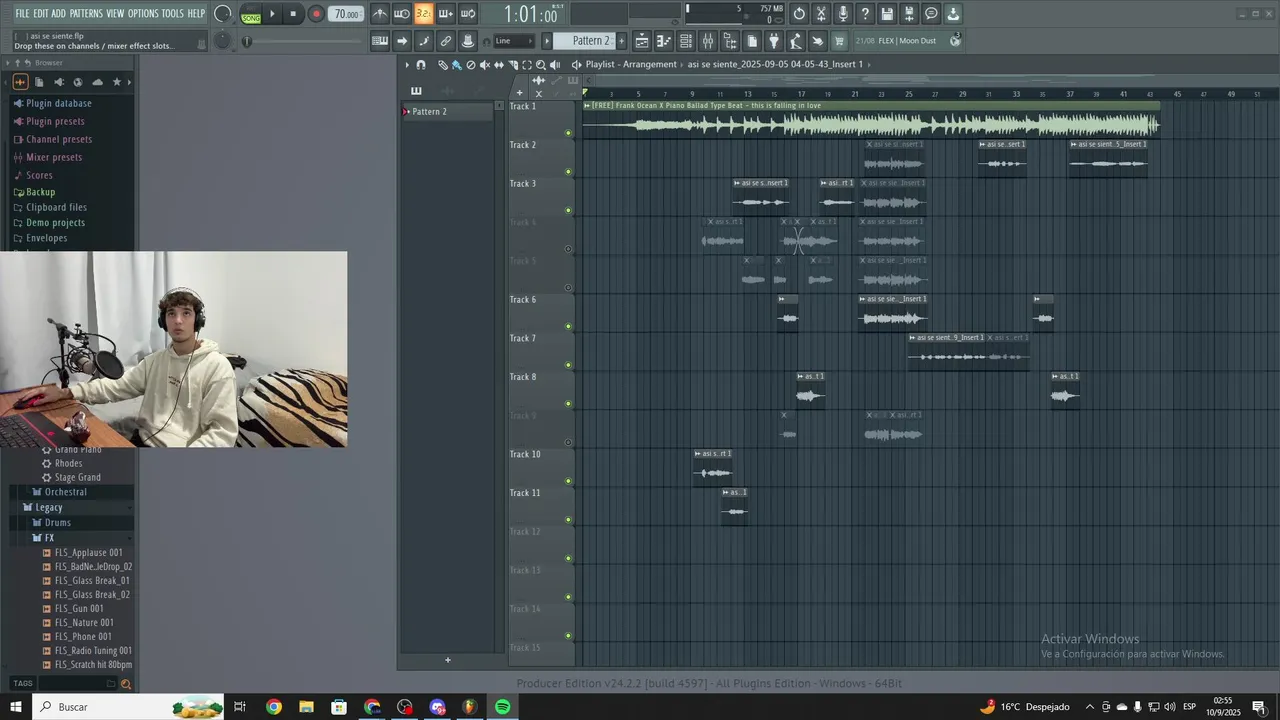Open the piano roll view icon
The image size is (1280, 720).
point(664,41)
